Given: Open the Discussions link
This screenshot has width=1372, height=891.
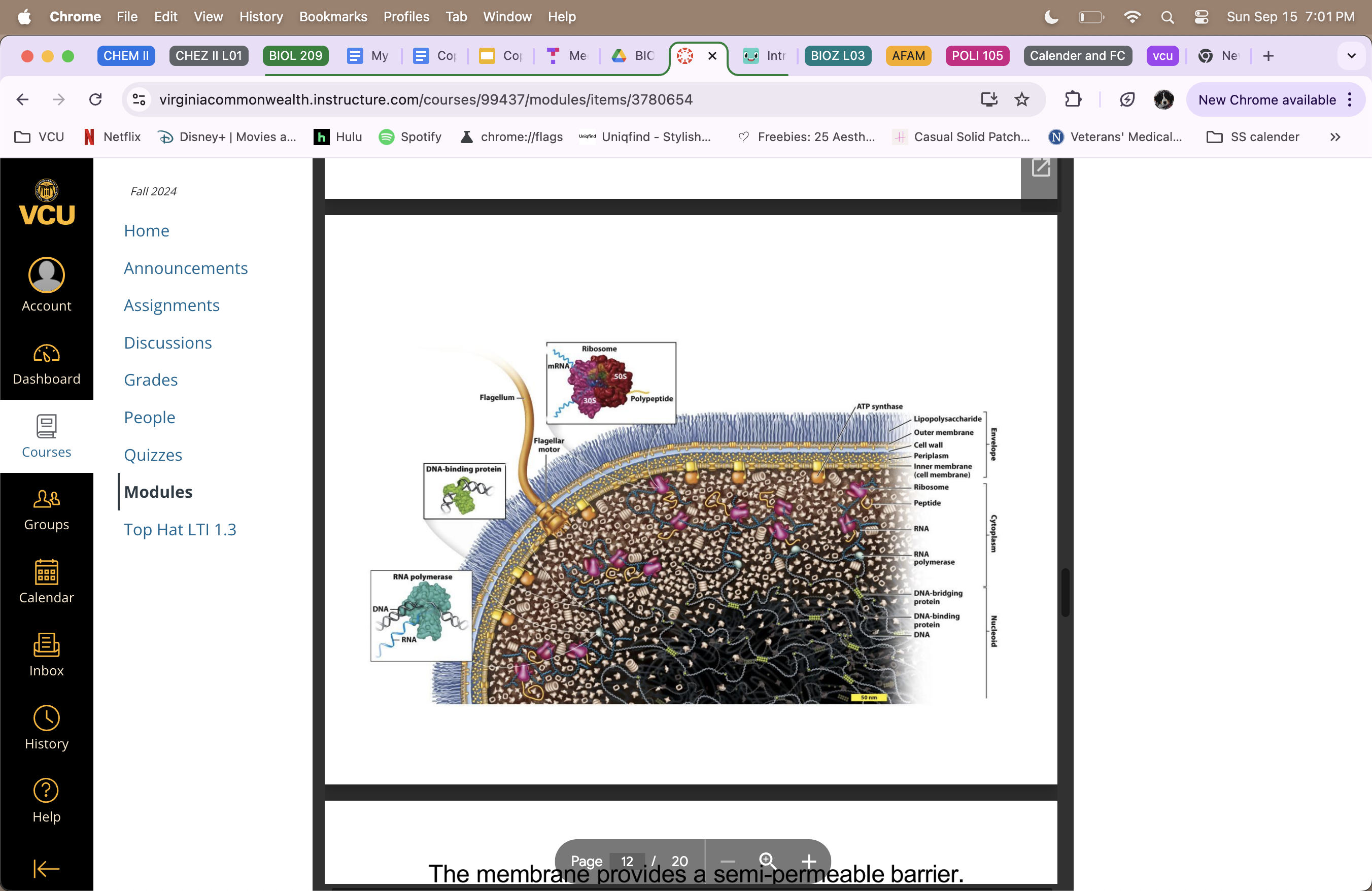Looking at the screenshot, I should click(x=168, y=343).
